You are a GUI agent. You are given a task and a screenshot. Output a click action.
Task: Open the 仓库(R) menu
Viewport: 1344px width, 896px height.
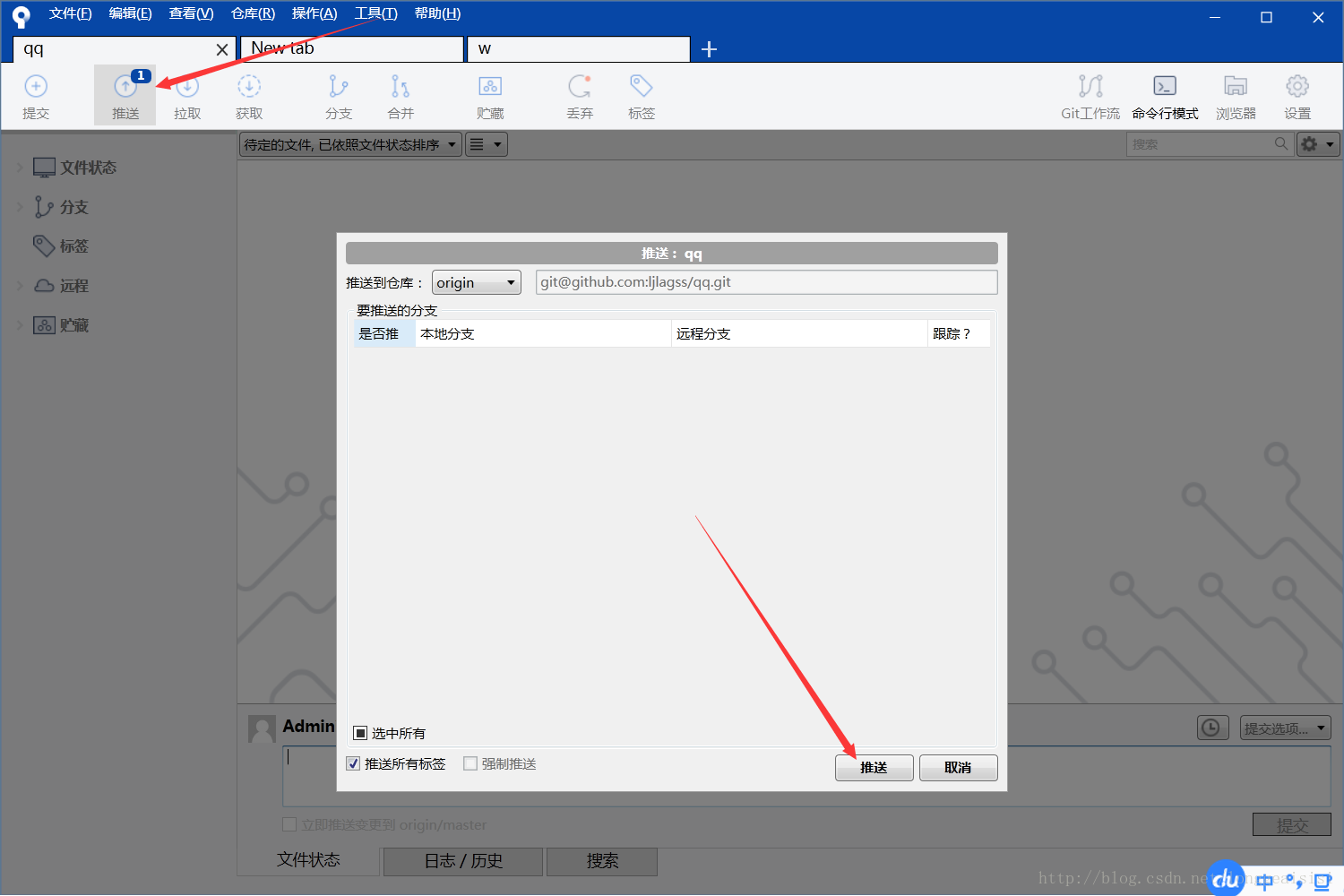point(253,13)
